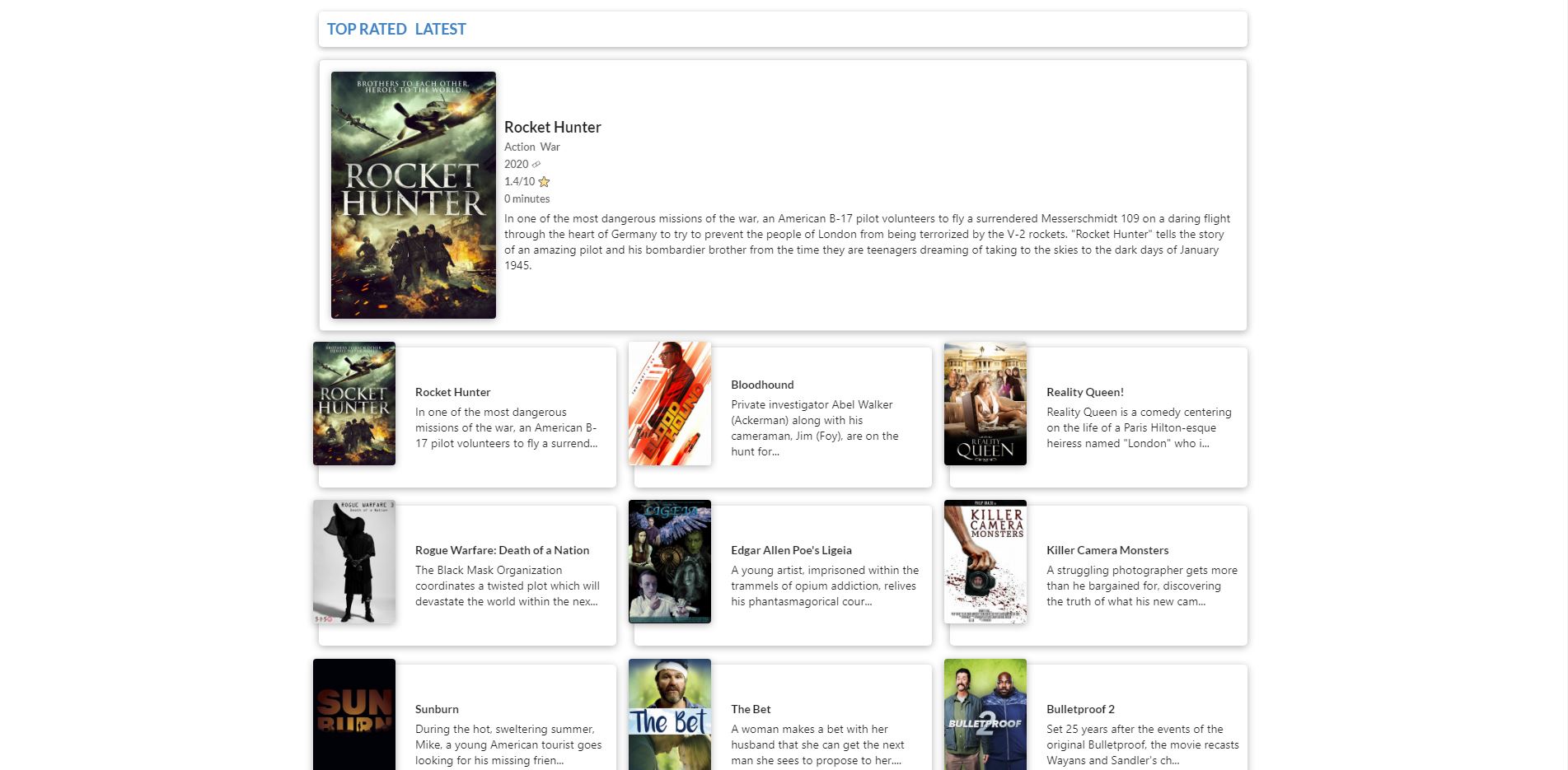The width and height of the screenshot is (1568, 770).
Task: Open the Sunburn poster thumbnail
Action: [x=354, y=715]
